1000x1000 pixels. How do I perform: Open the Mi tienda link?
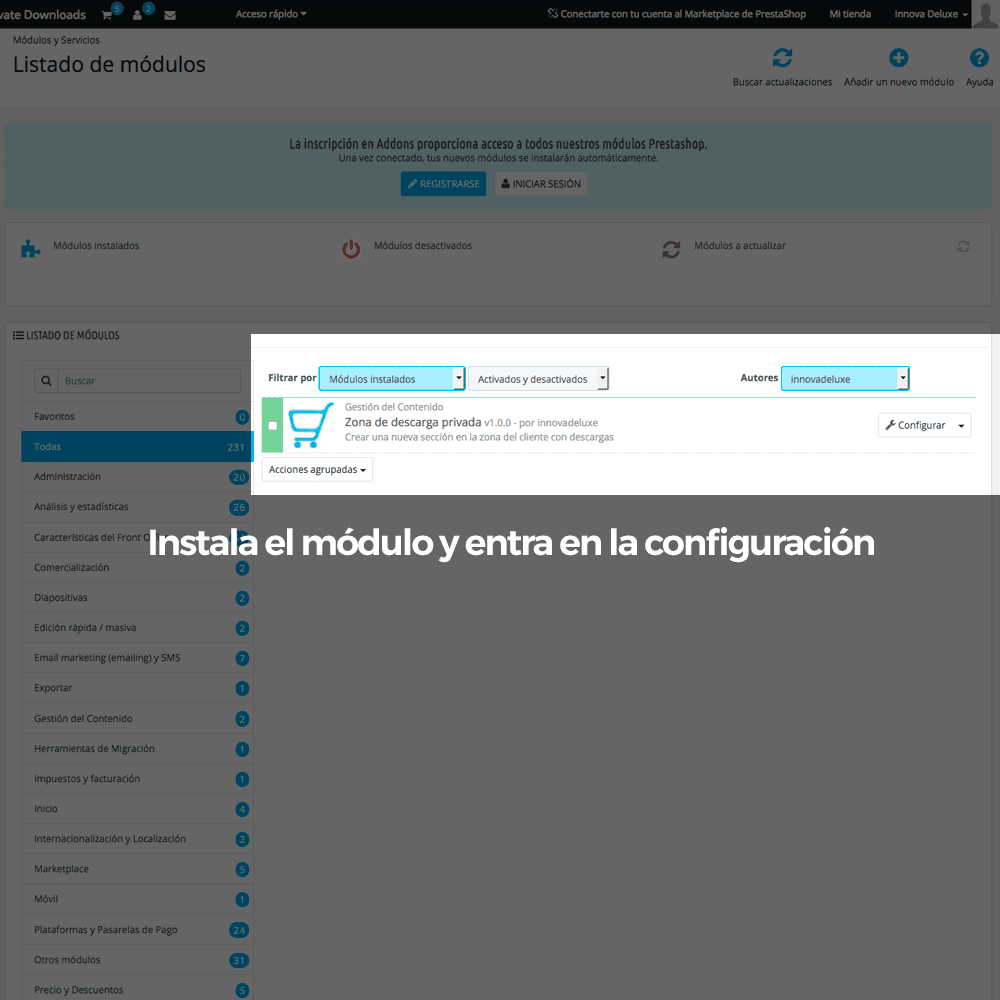click(849, 14)
